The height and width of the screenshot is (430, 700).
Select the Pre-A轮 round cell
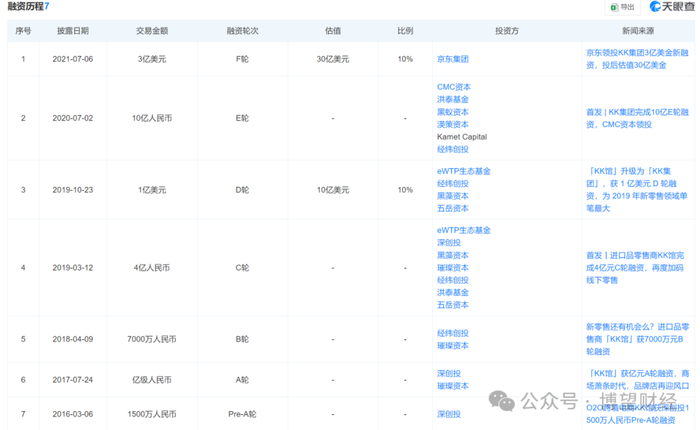point(242,414)
